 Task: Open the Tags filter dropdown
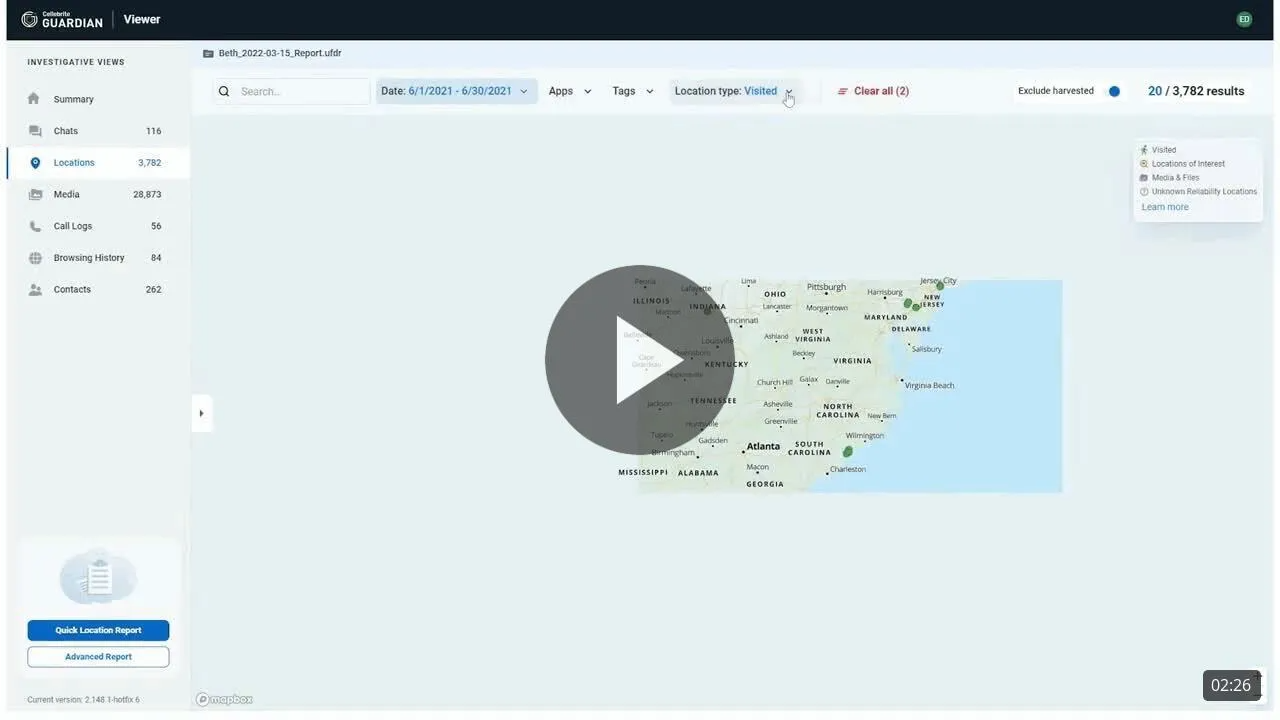pyautogui.click(x=633, y=91)
